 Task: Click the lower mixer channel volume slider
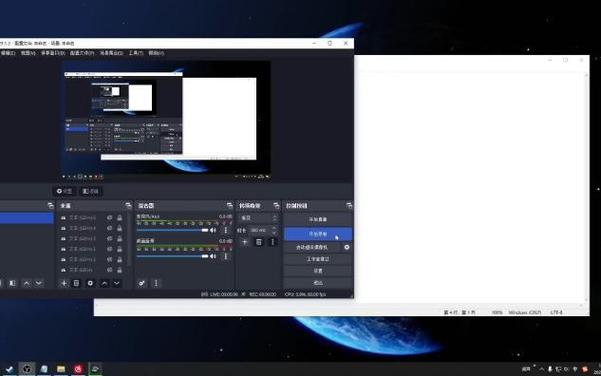click(172, 256)
